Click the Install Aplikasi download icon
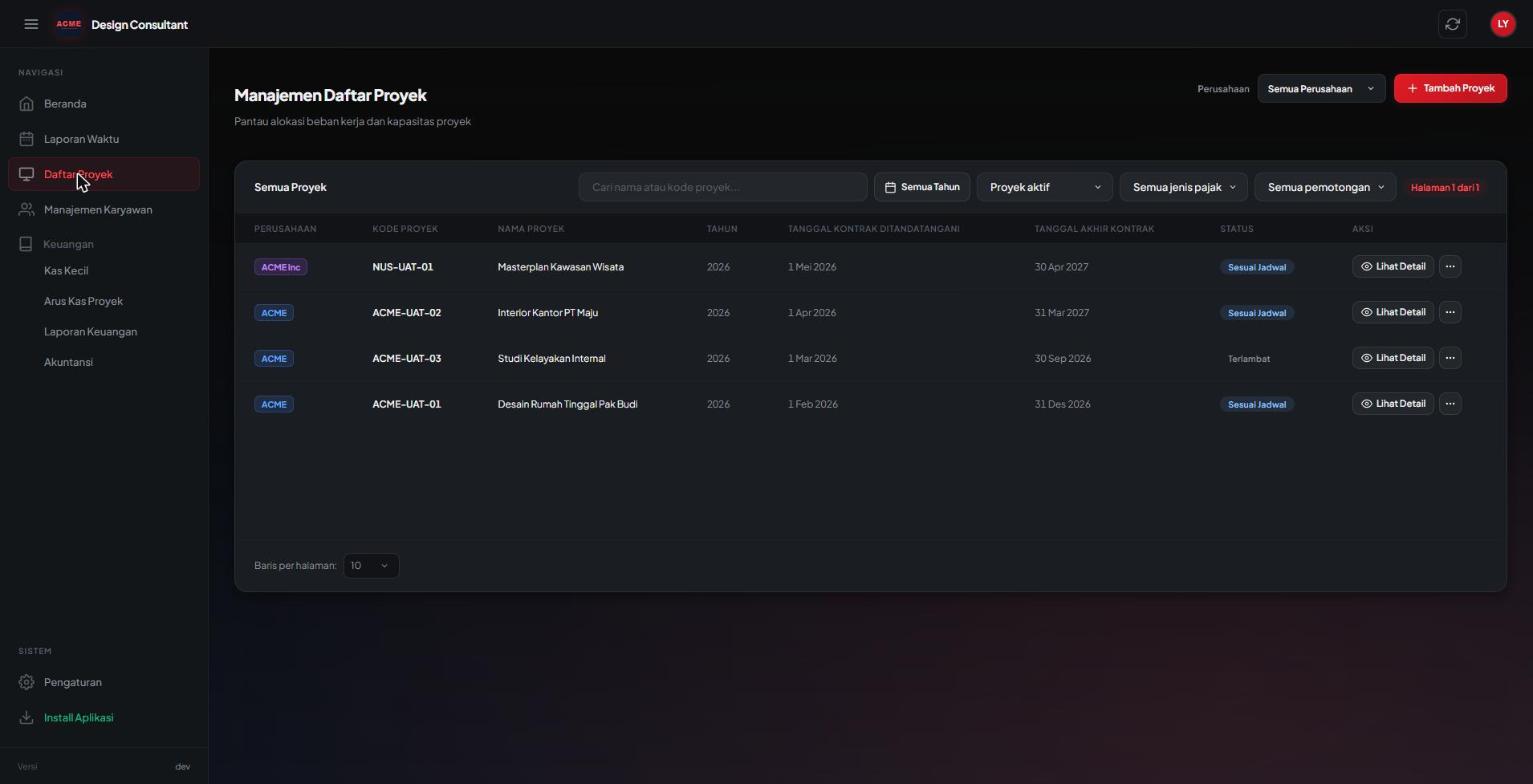This screenshot has height=784, width=1533. (27, 718)
